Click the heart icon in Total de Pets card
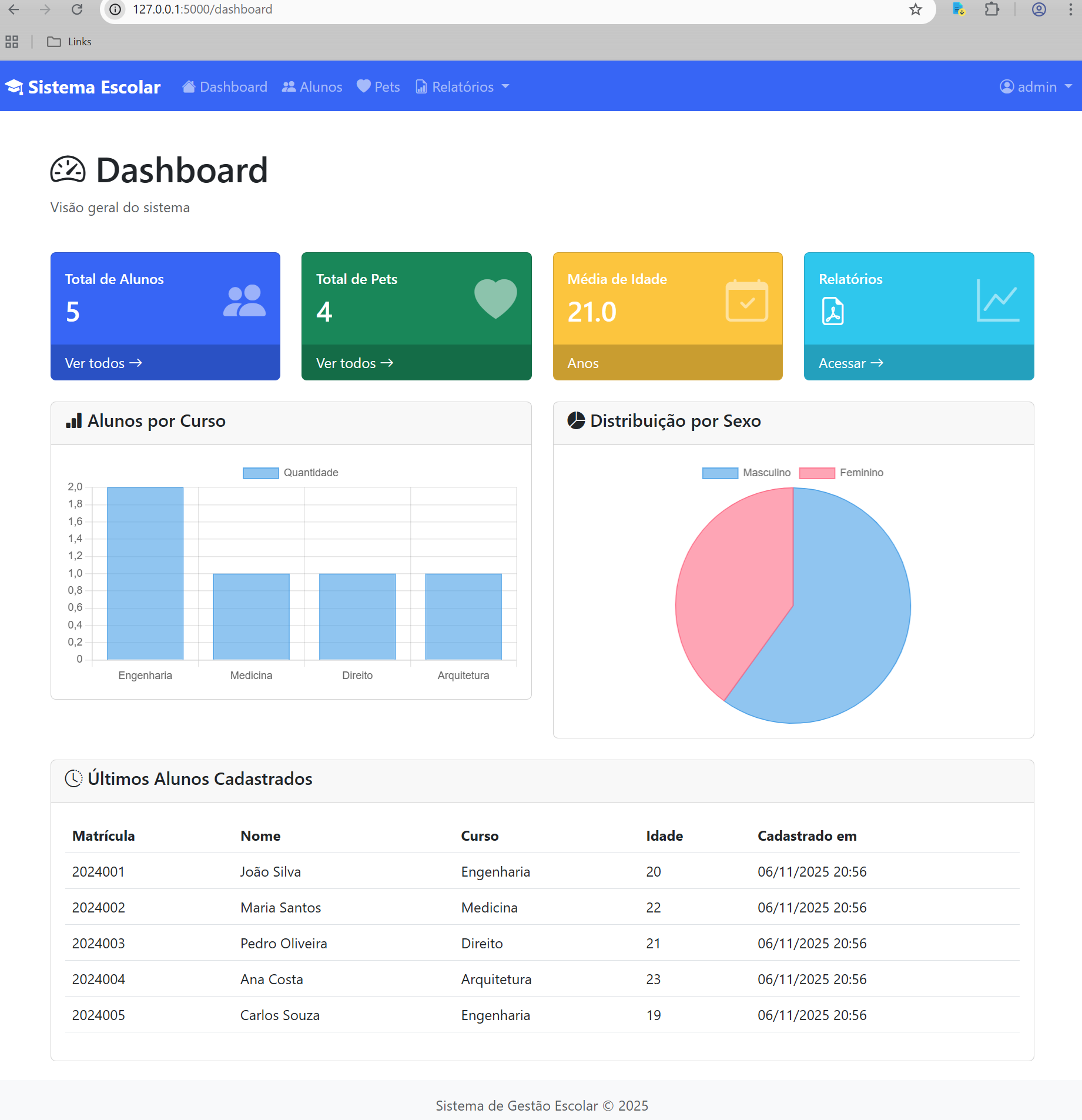This screenshot has width=1082, height=1120. point(495,299)
